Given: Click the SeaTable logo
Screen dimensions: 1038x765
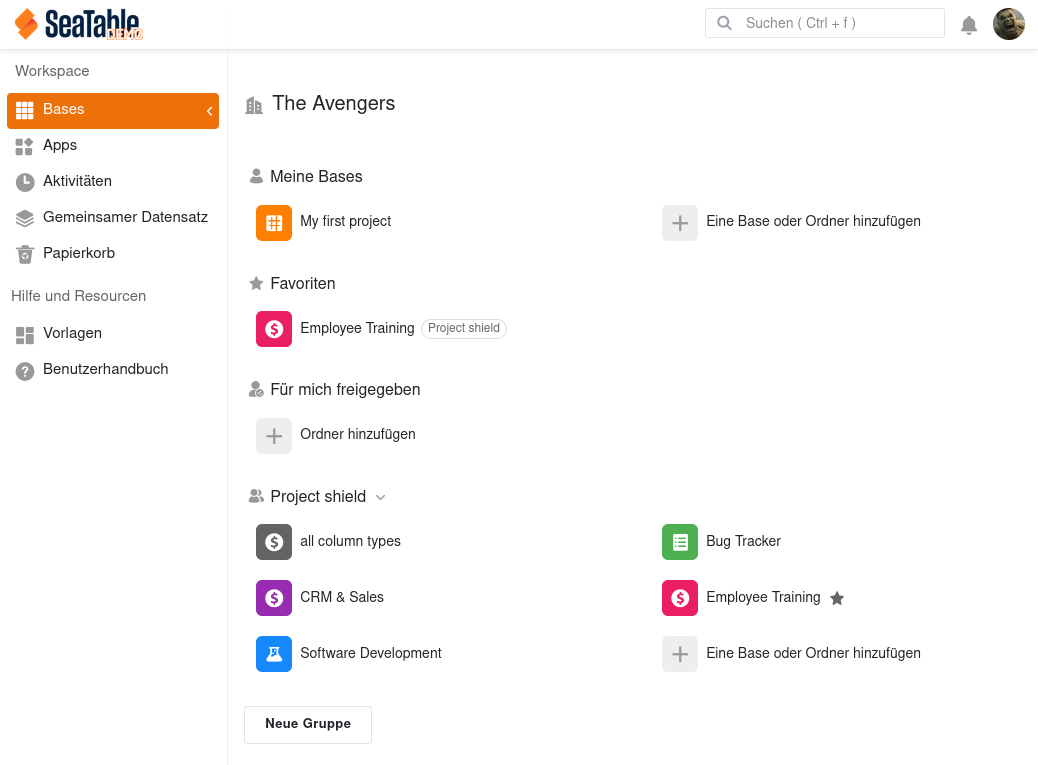Looking at the screenshot, I should click(79, 24).
